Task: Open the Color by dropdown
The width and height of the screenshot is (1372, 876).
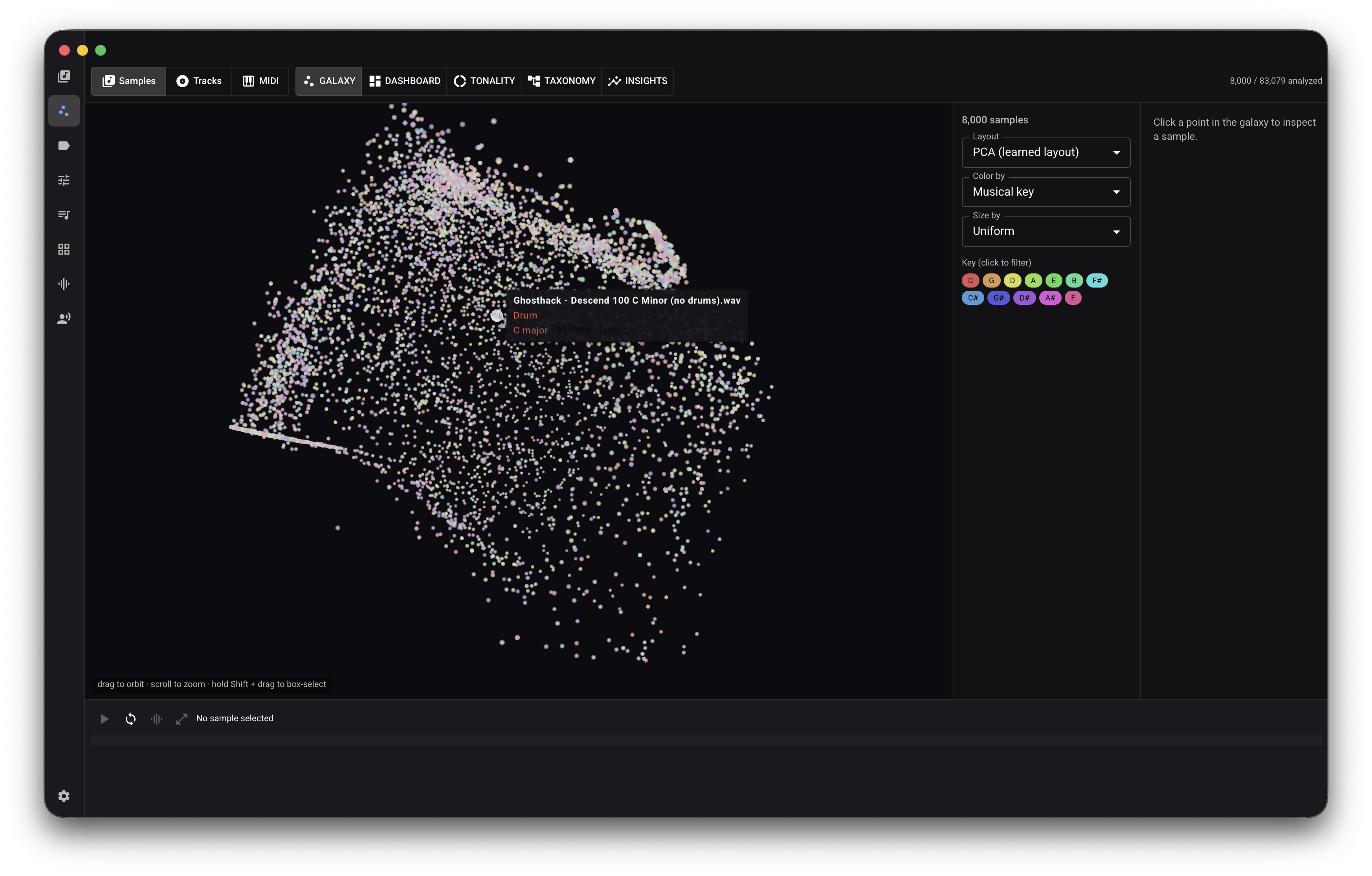Action: click(x=1046, y=192)
